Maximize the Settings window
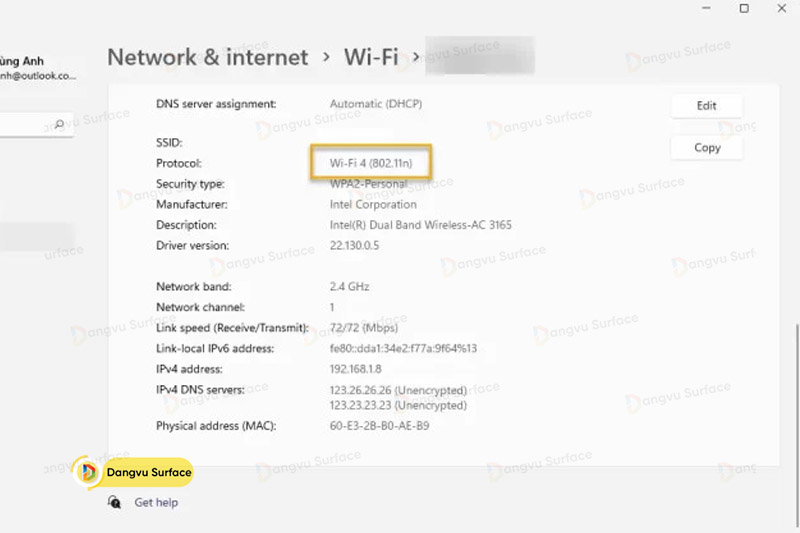800x533 pixels. coord(744,8)
